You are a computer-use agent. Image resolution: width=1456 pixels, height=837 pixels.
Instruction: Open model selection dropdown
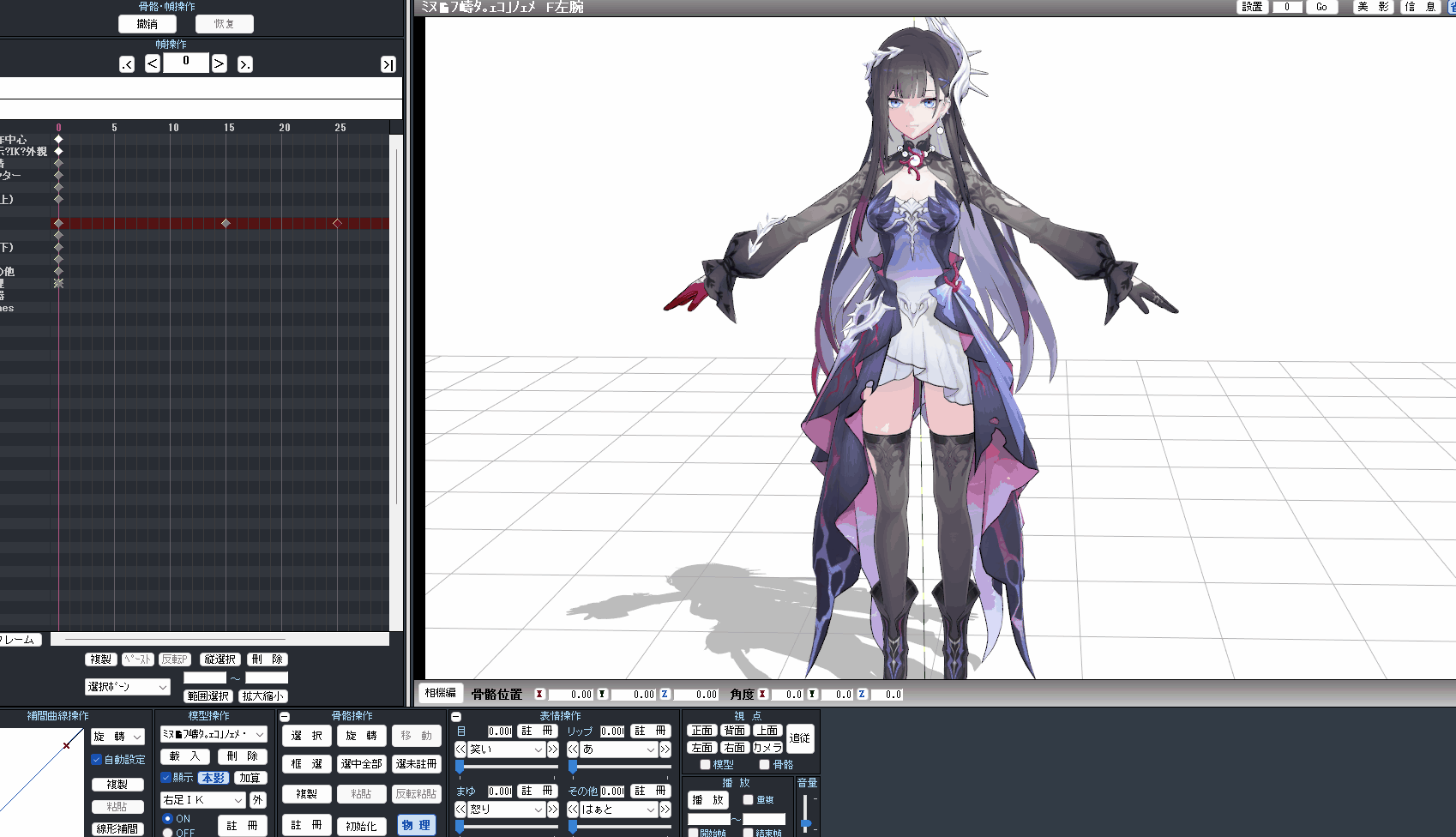coord(214,734)
